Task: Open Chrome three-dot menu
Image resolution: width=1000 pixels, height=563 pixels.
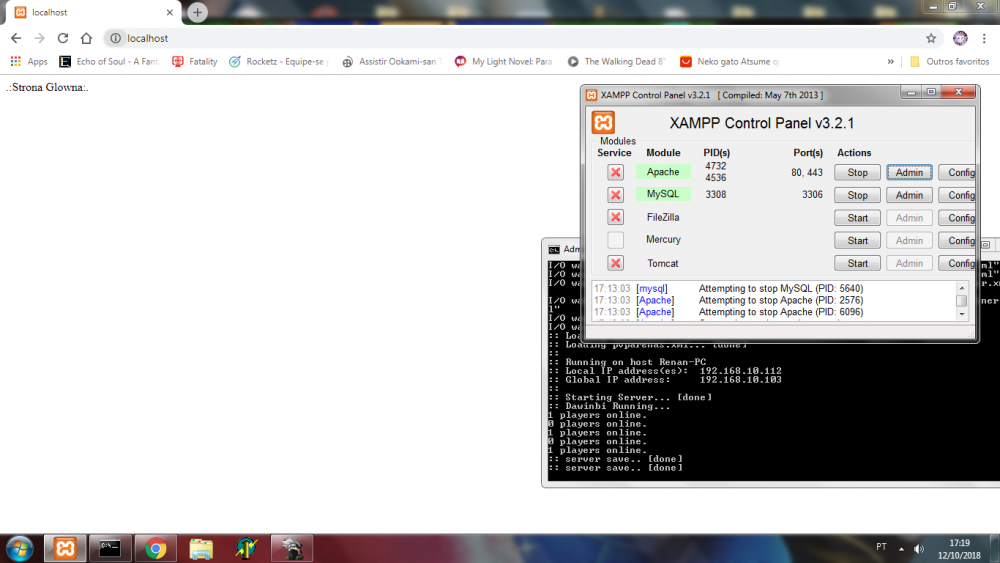Action: (x=984, y=38)
